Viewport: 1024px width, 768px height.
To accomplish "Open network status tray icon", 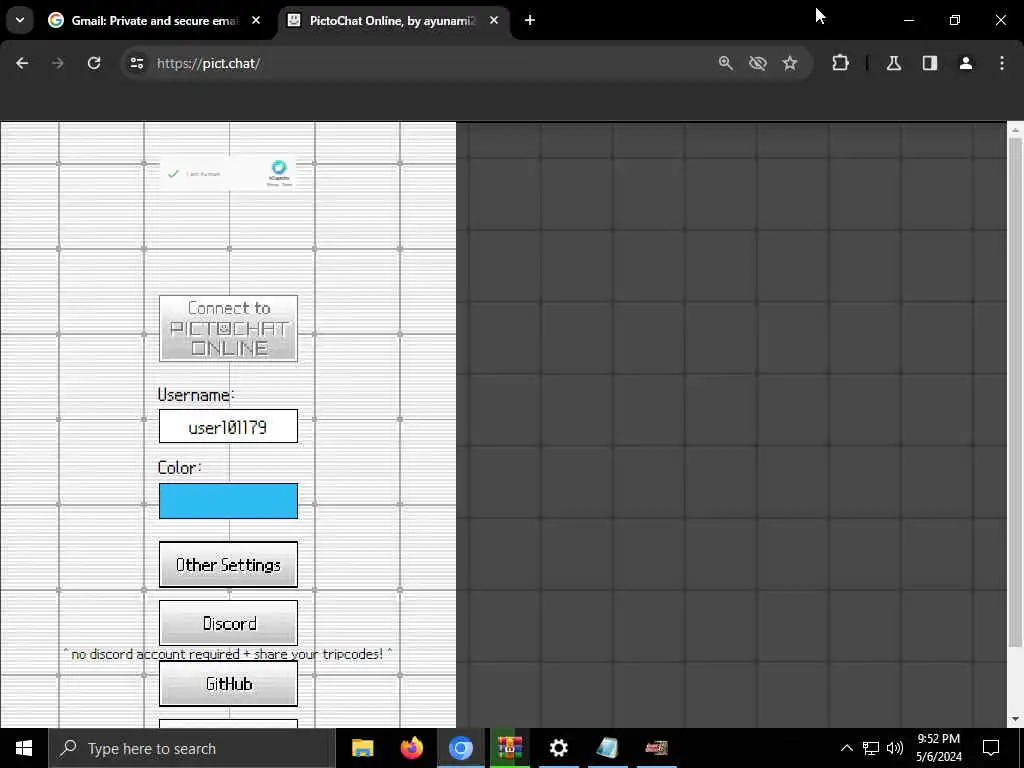I will tap(871, 748).
